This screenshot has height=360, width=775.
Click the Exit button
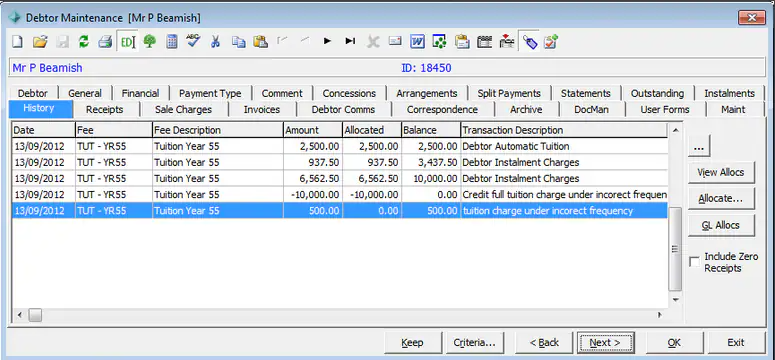735,342
